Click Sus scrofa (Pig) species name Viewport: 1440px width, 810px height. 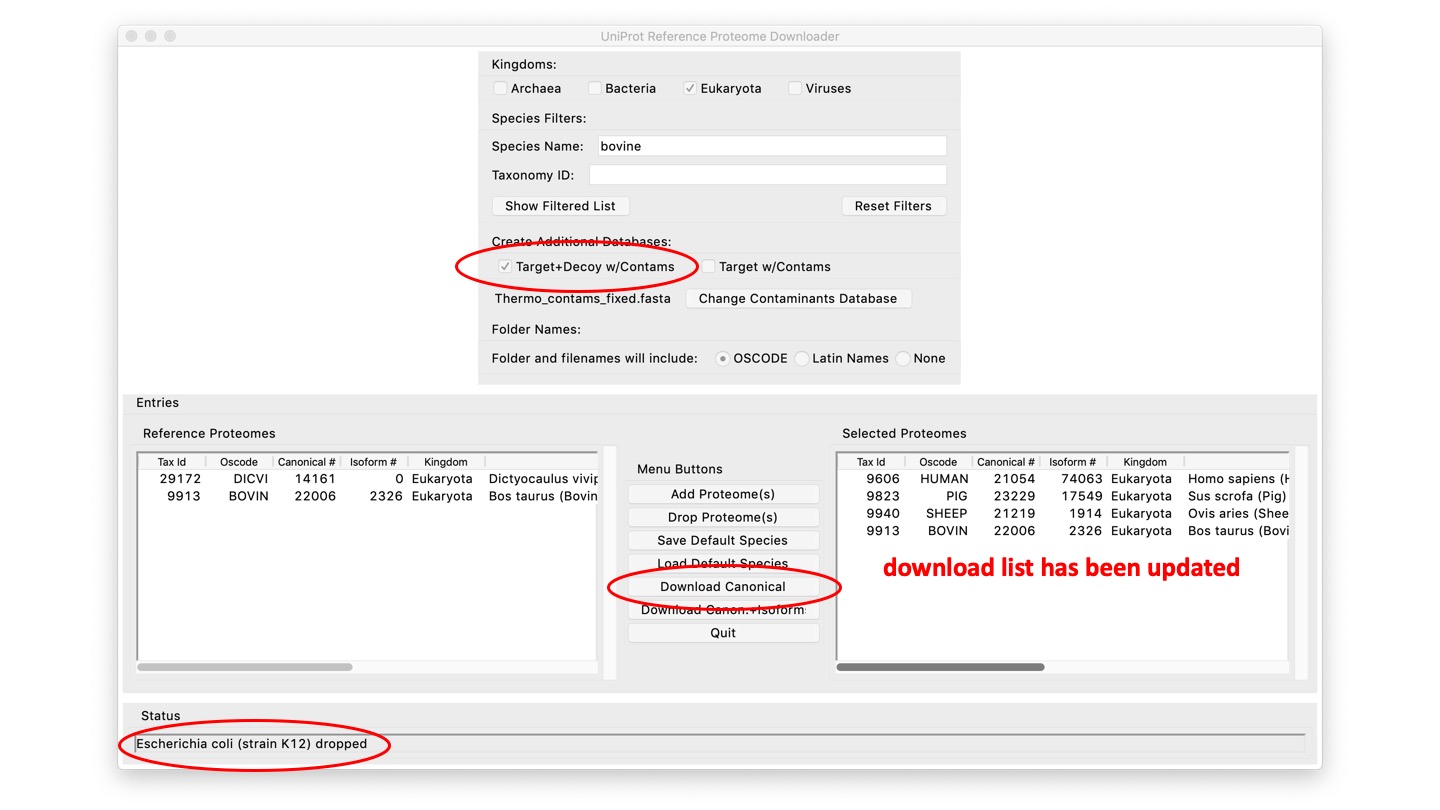pyautogui.click(x=1237, y=496)
